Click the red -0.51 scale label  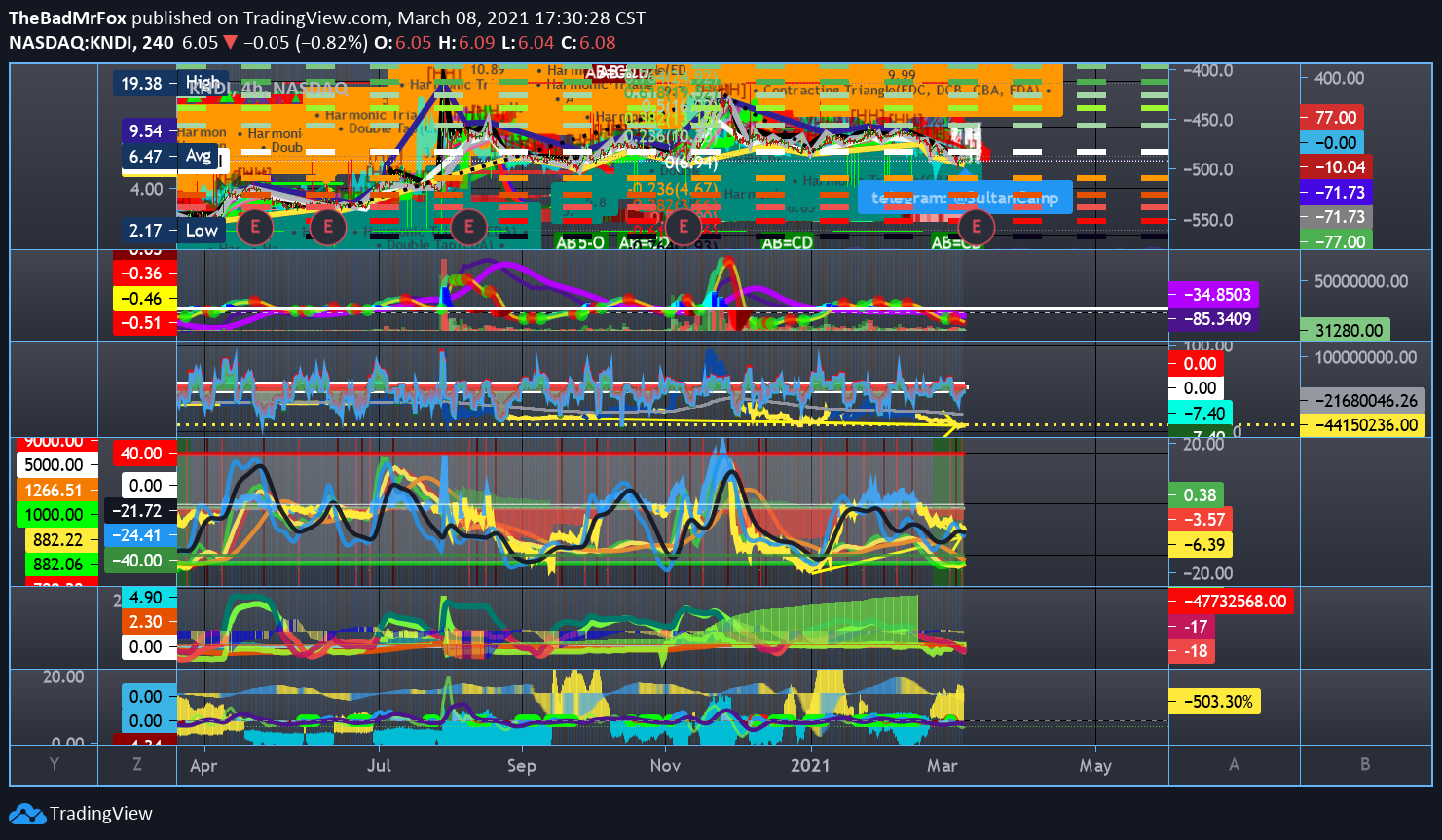click(x=145, y=323)
